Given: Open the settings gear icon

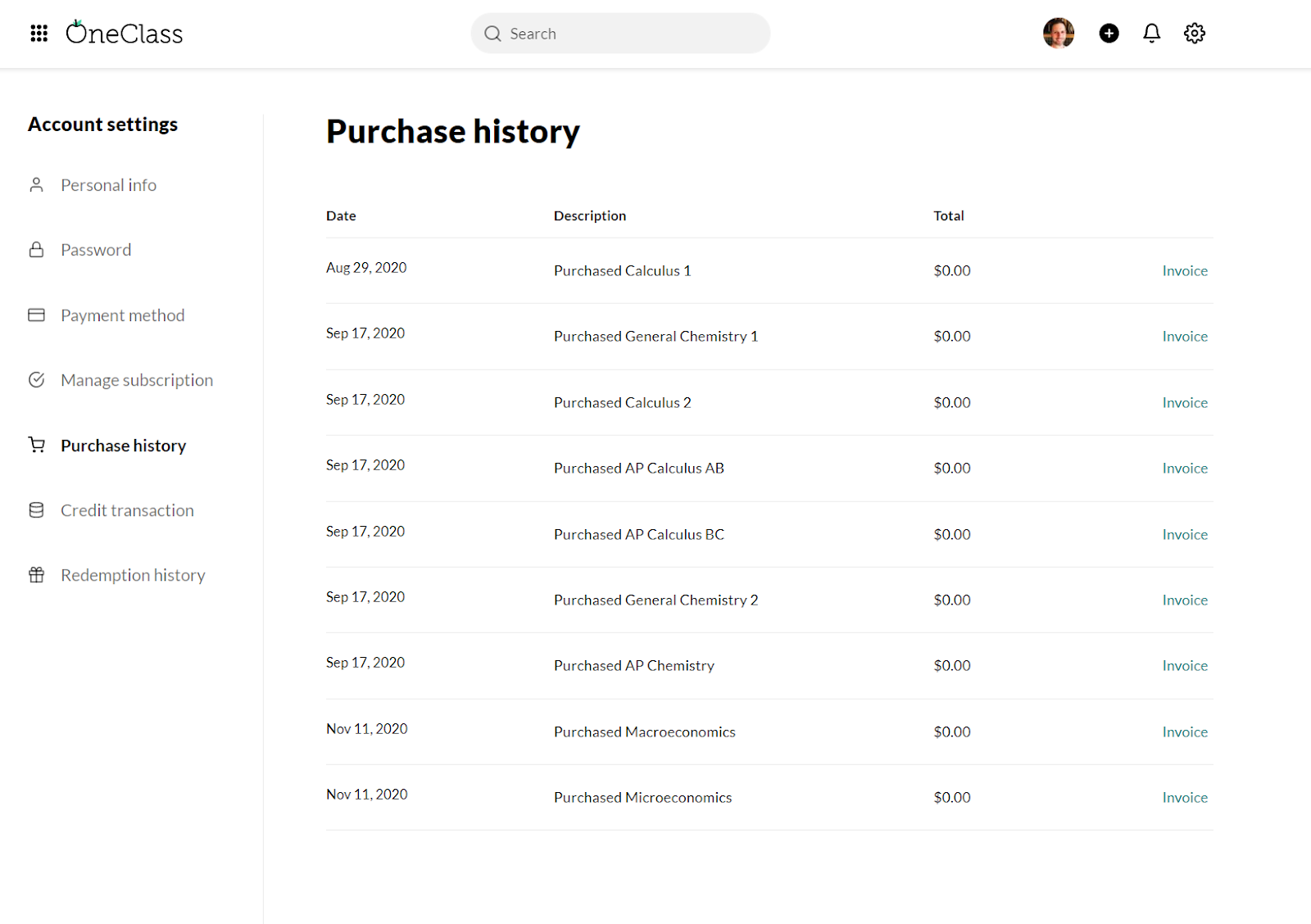Looking at the screenshot, I should (1194, 34).
